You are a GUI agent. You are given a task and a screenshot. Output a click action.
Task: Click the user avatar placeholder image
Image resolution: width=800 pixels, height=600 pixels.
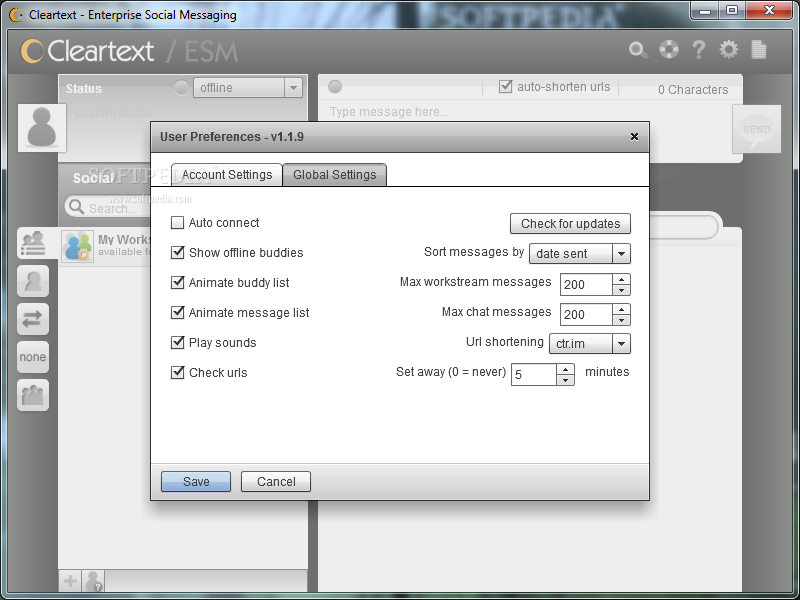coord(42,128)
